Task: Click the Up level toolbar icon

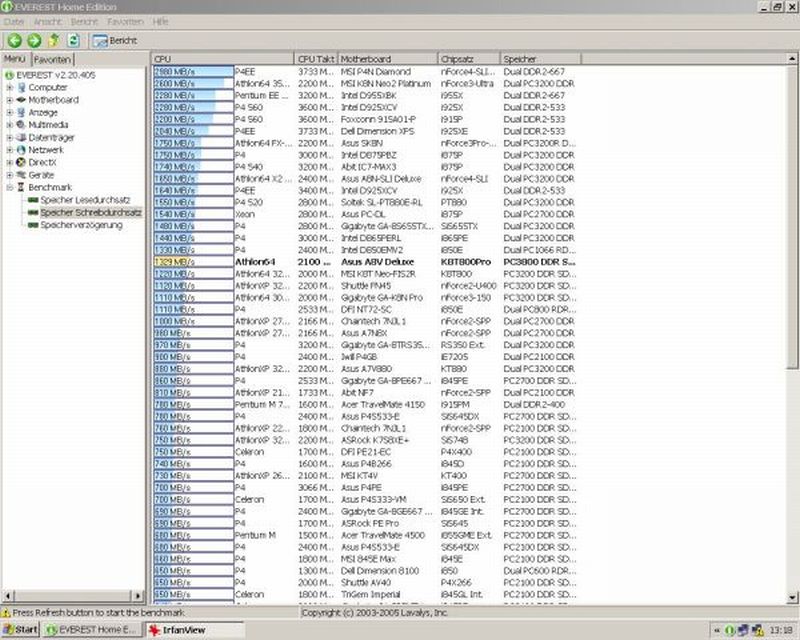Action: point(54,40)
